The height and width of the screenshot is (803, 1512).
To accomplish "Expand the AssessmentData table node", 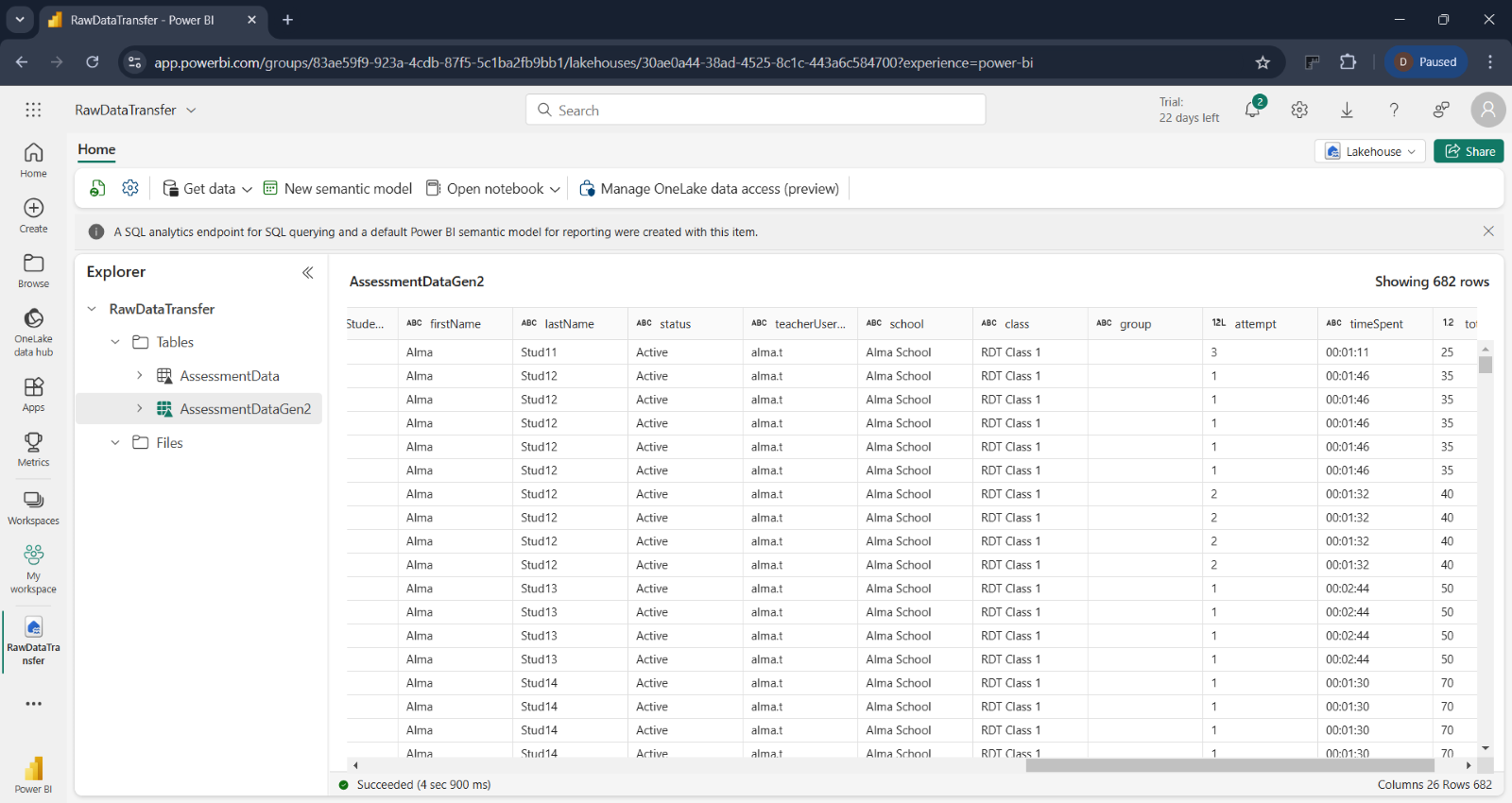I will [x=139, y=375].
